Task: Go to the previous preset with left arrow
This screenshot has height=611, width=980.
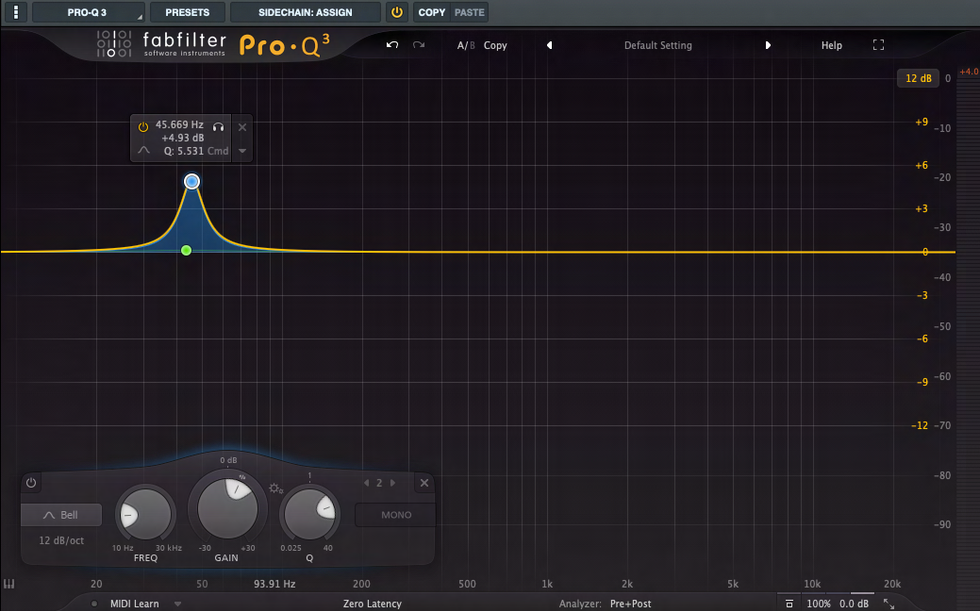Action: 549,45
